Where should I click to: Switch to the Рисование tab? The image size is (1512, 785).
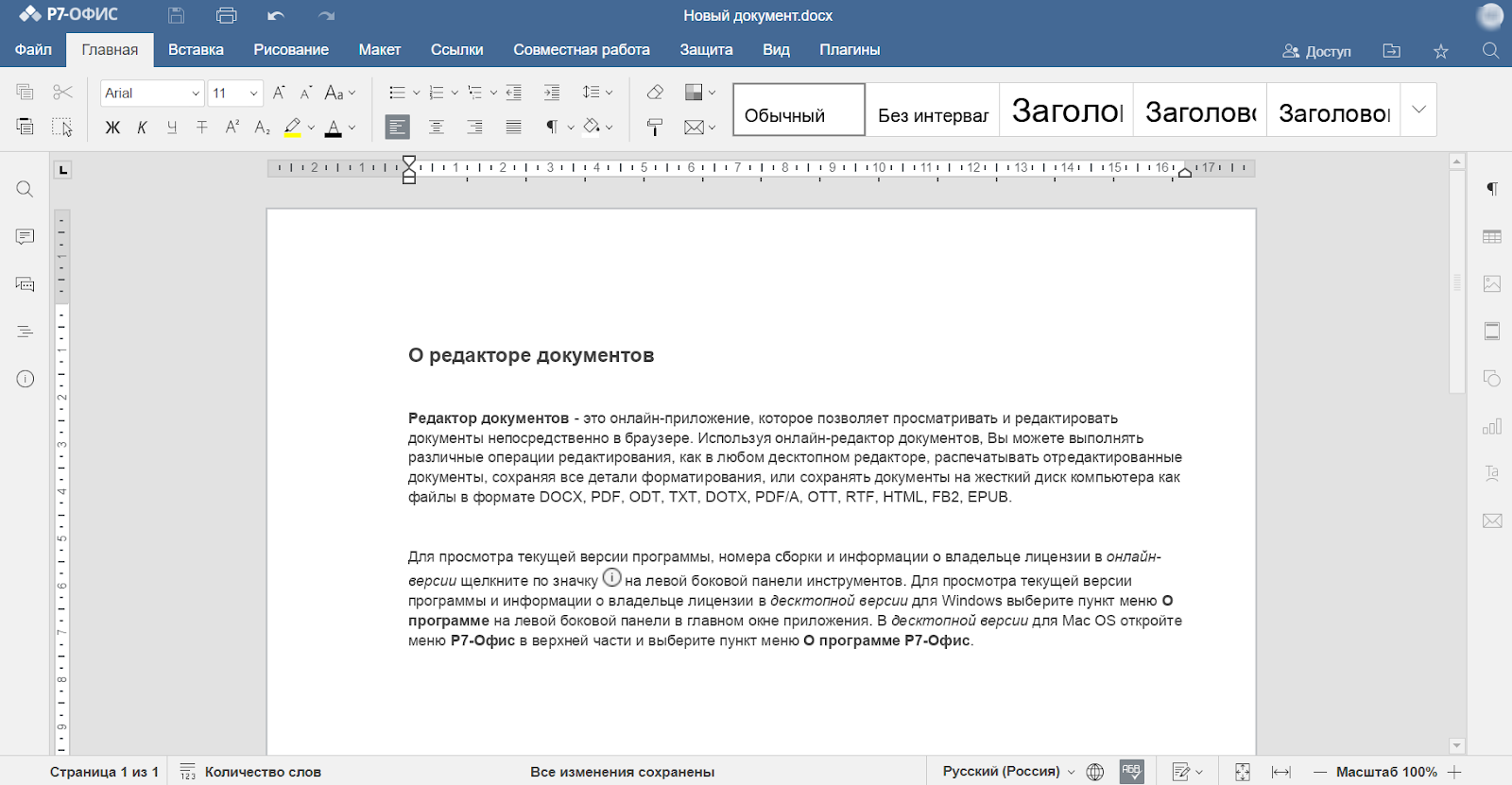(291, 50)
